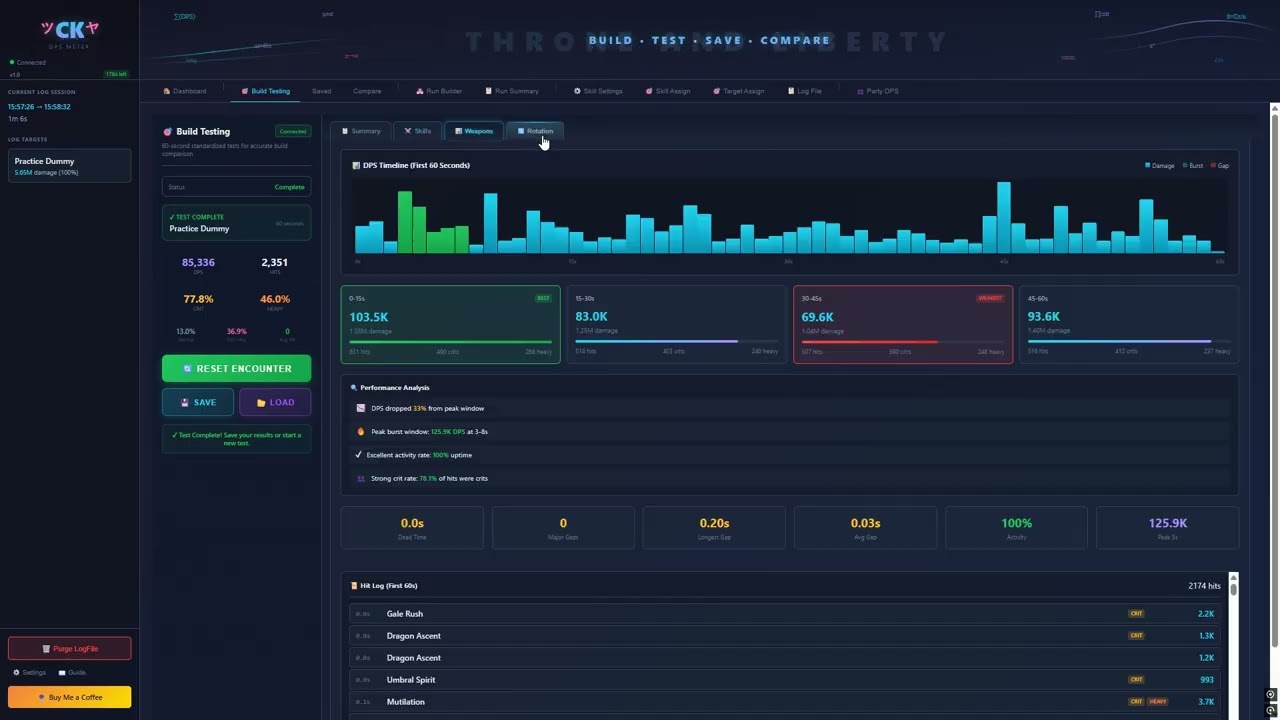Viewport: 1280px width, 720px height.
Task: Open Party DPS tab
Action: tap(878, 91)
